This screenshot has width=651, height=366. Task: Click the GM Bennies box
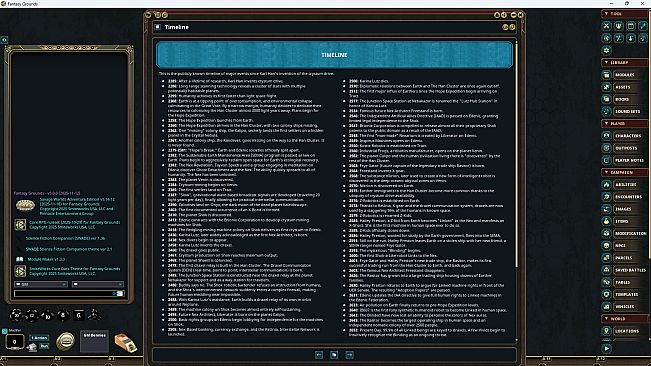(x=94, y=342)
